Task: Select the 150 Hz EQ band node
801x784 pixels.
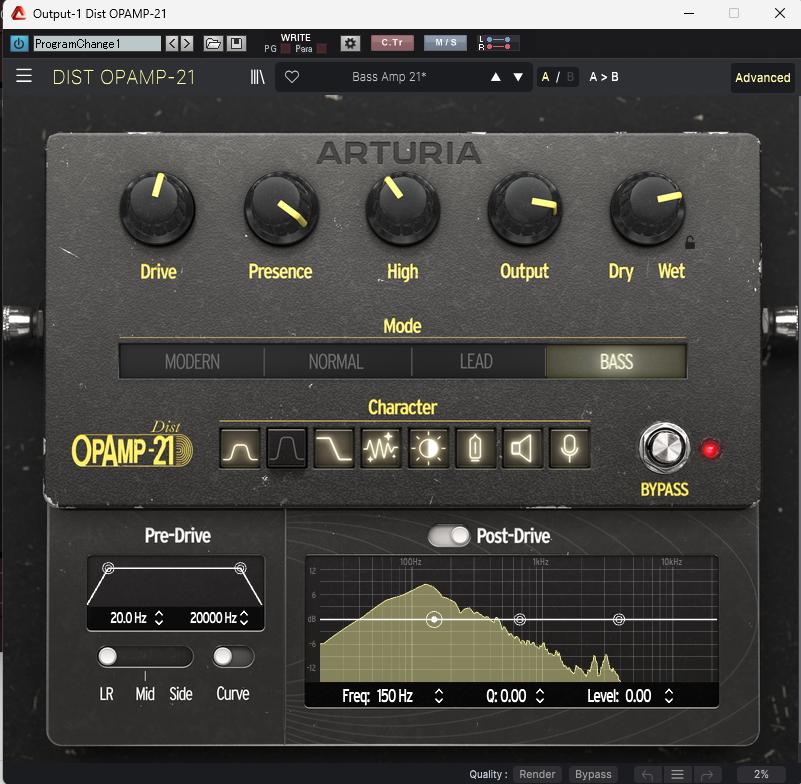Action: tap(434, 620)
